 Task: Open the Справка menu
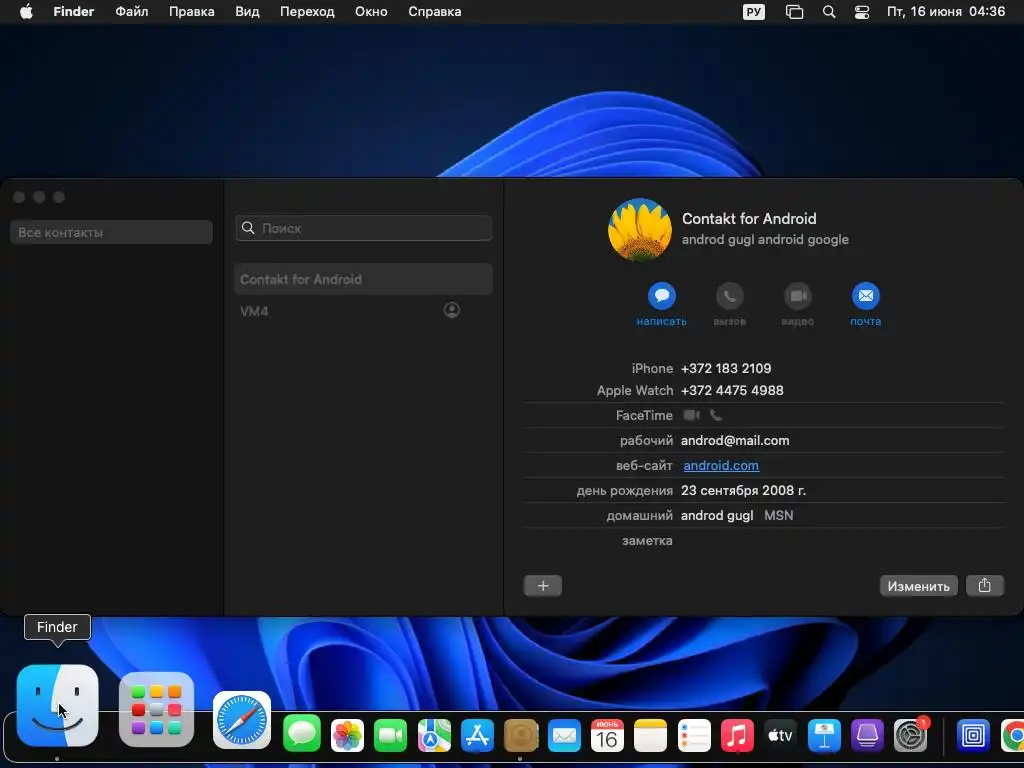point(434,12)
